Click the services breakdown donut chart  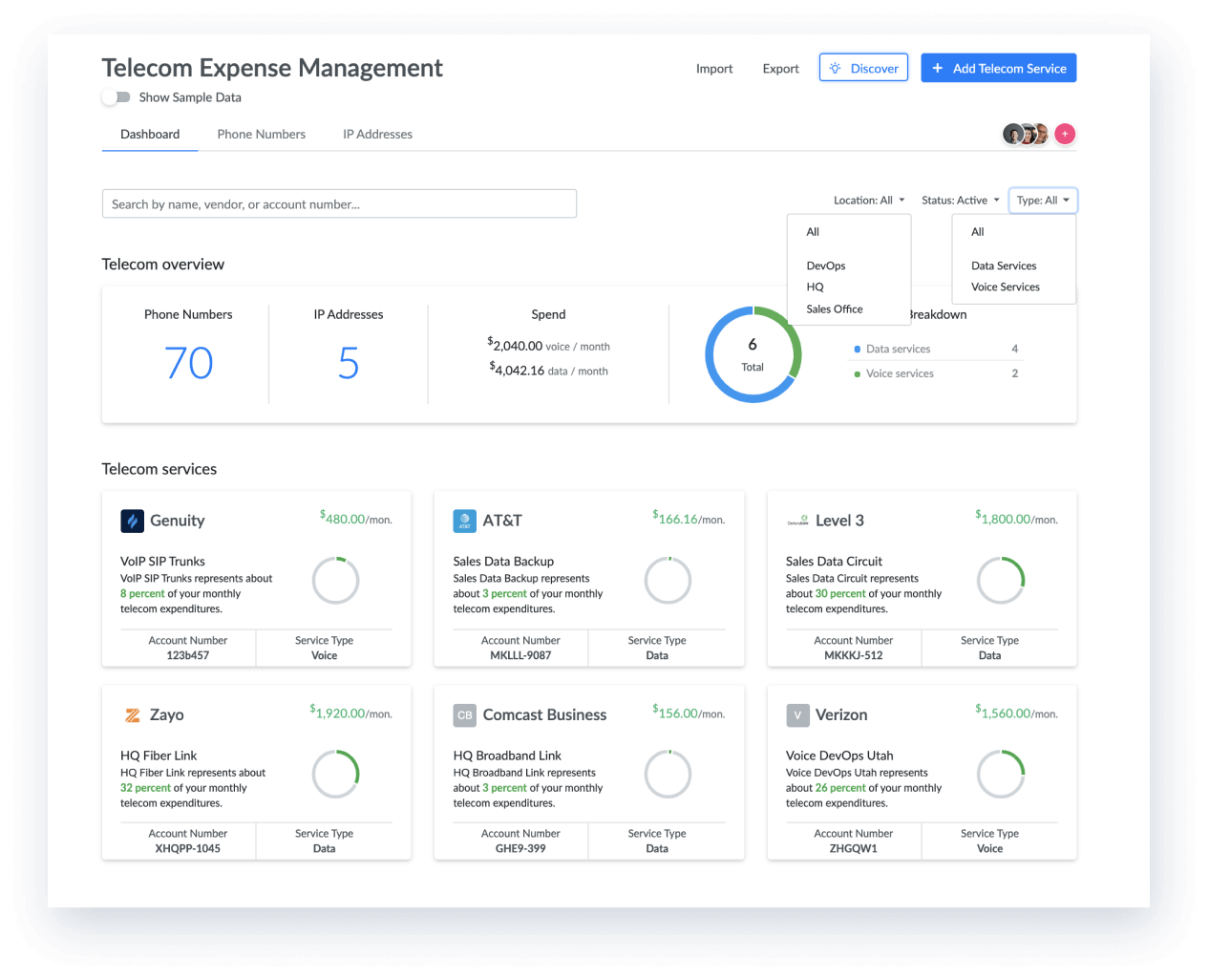click(753, 354)
